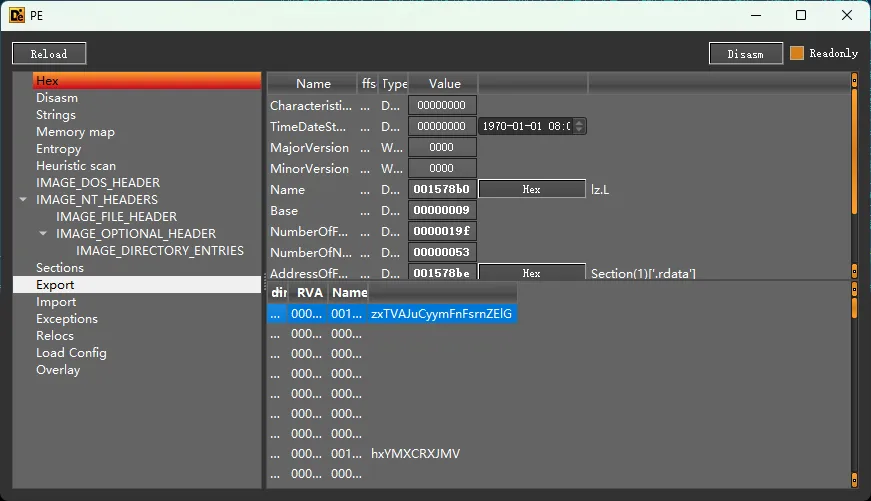
Task: Select Disasm in the sidebar tree
Action: tap(57, 98)
